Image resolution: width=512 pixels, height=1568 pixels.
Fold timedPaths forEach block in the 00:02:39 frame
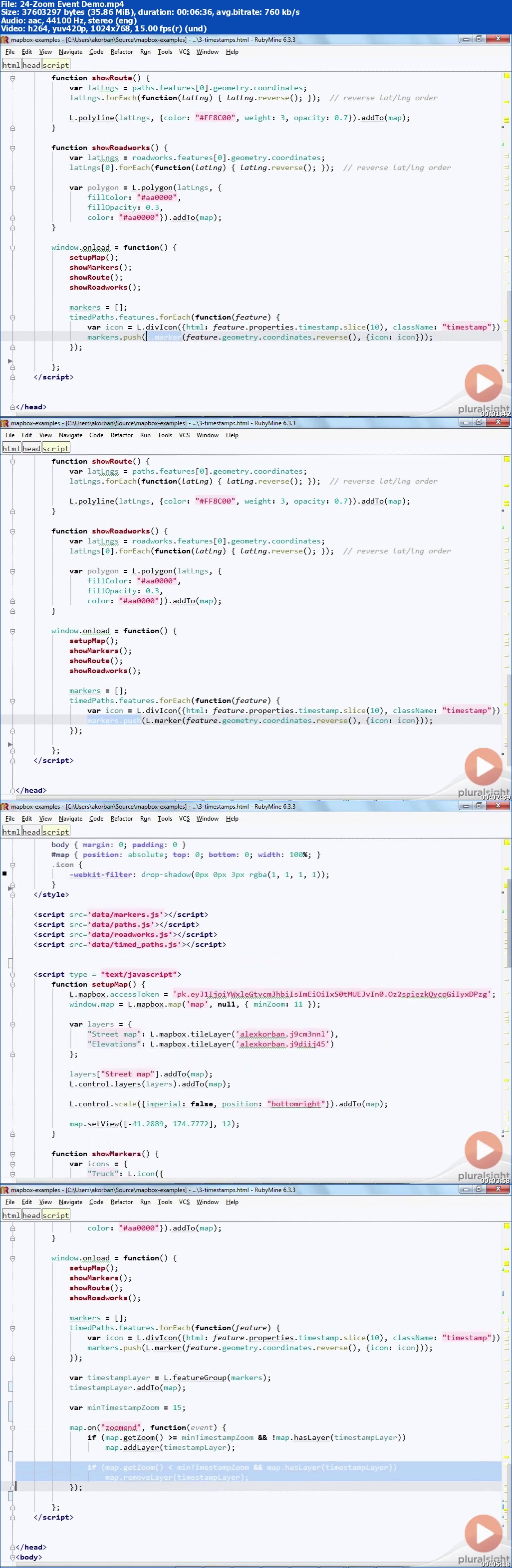[12, 700]
